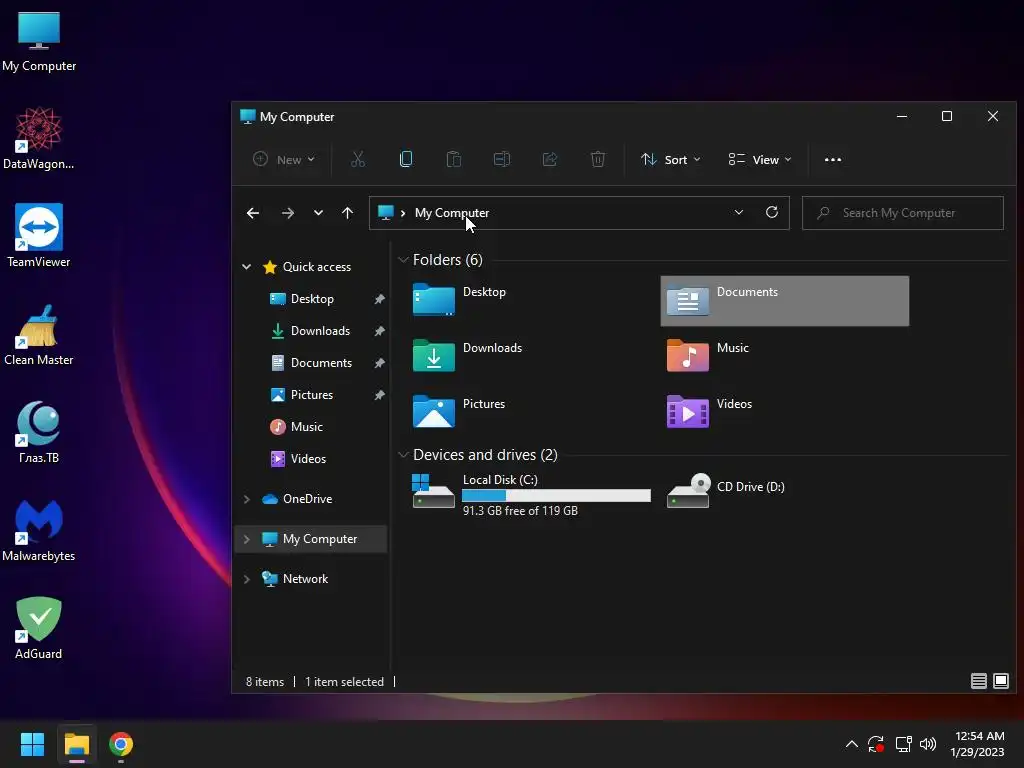Expand the OneDrive tree node

[x=246, y=499]
